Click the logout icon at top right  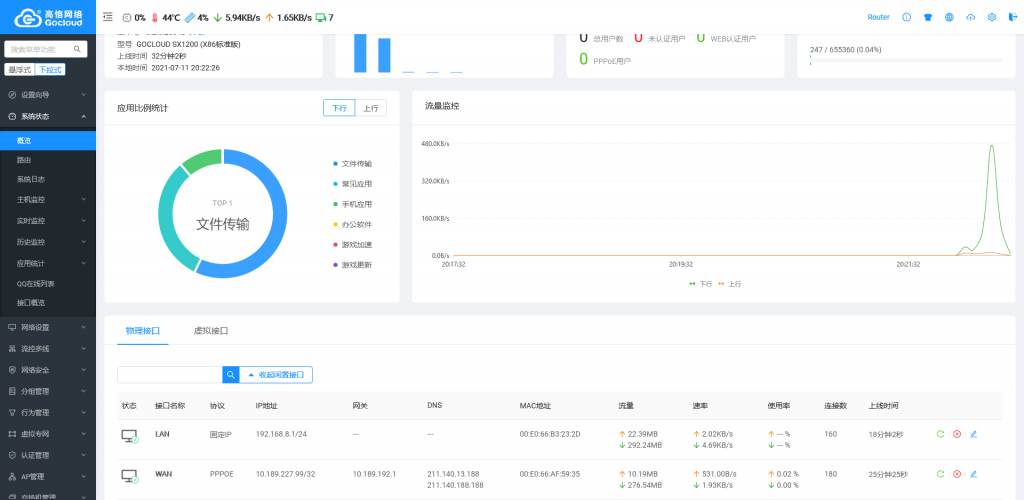point(1013,18)
